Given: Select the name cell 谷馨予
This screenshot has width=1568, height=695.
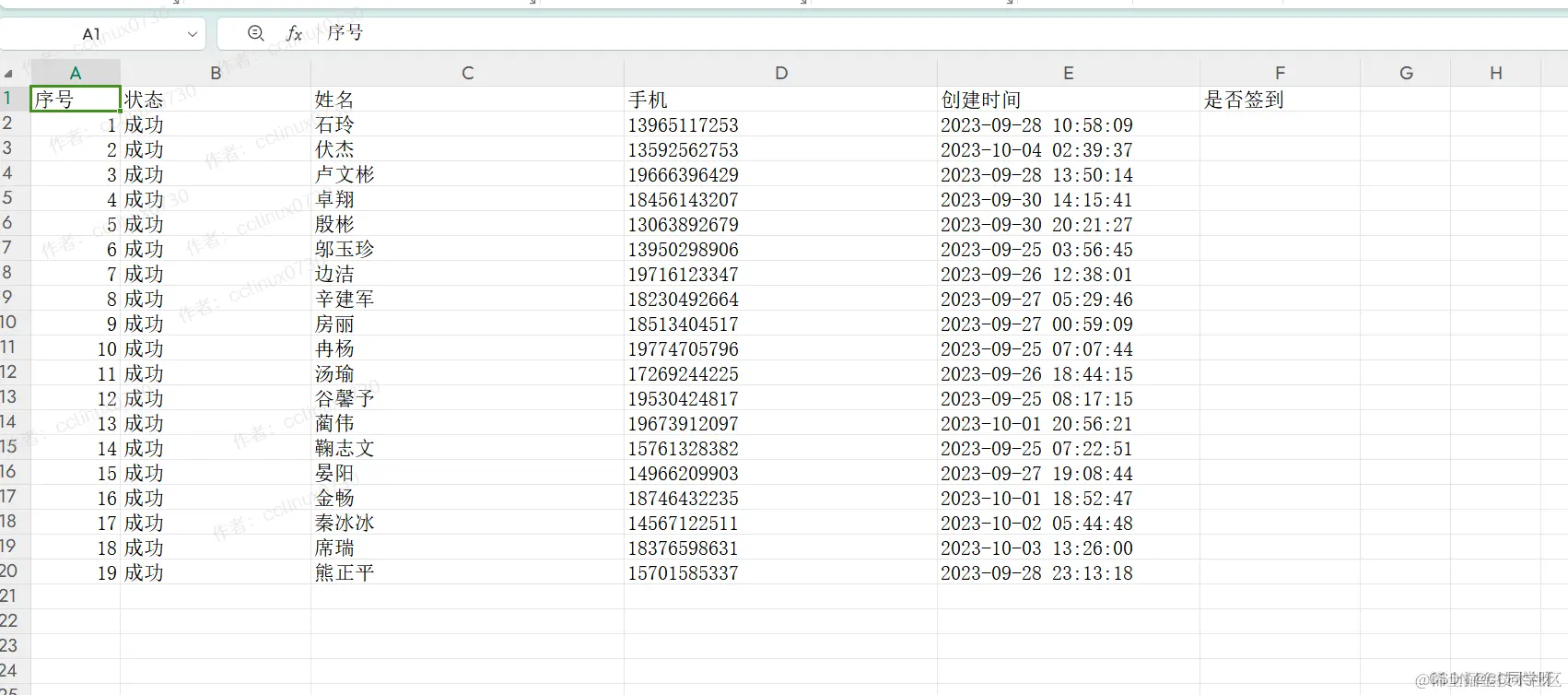Looking at the screenshot, I should pyautogui.click(x=467, y=398).
